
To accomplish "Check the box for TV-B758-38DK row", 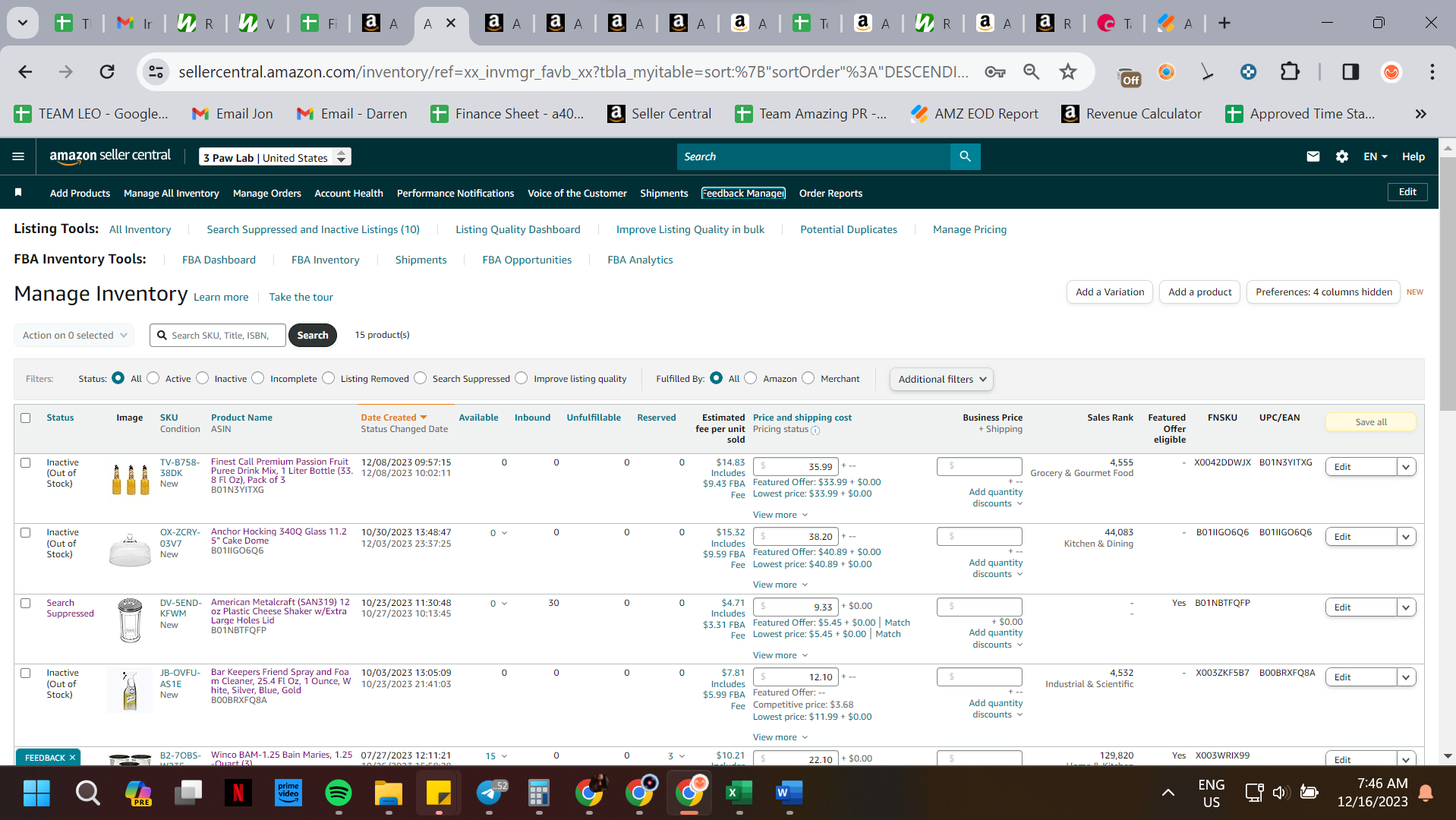I will pos(26,463).
